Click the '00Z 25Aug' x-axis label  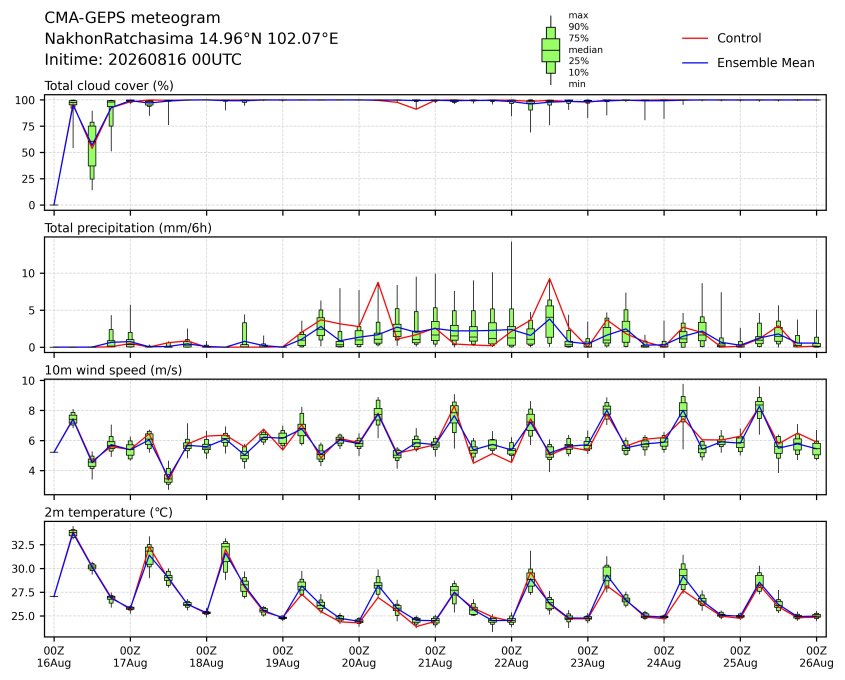point(740,656)
